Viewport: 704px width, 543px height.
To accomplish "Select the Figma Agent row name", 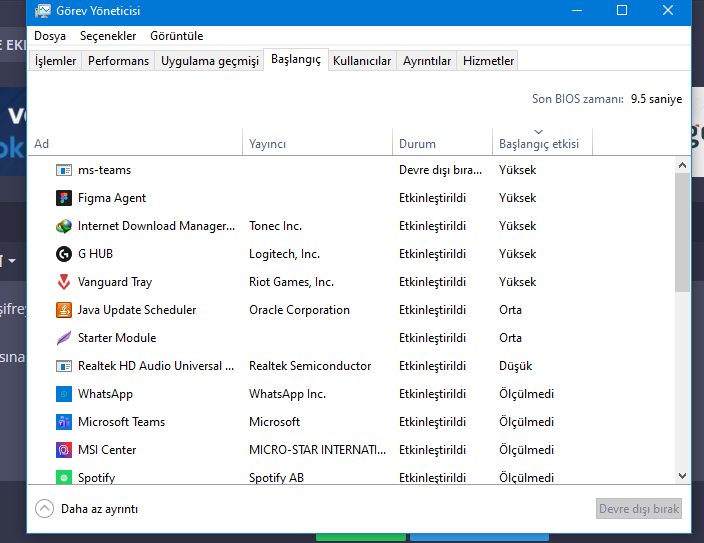I will pos(112,198).
